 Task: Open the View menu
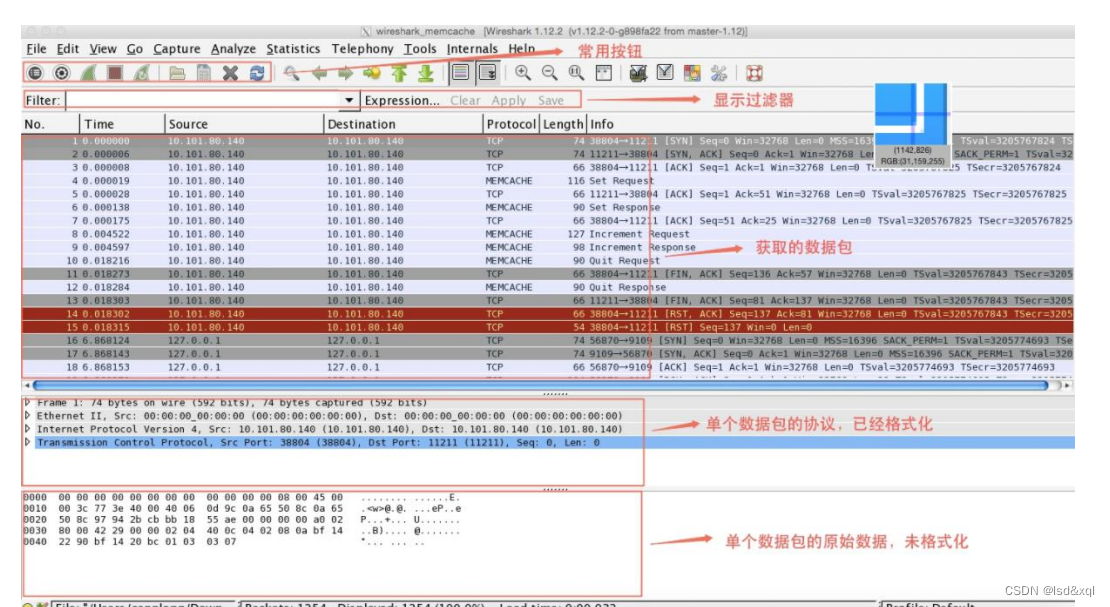pos(103,49)
